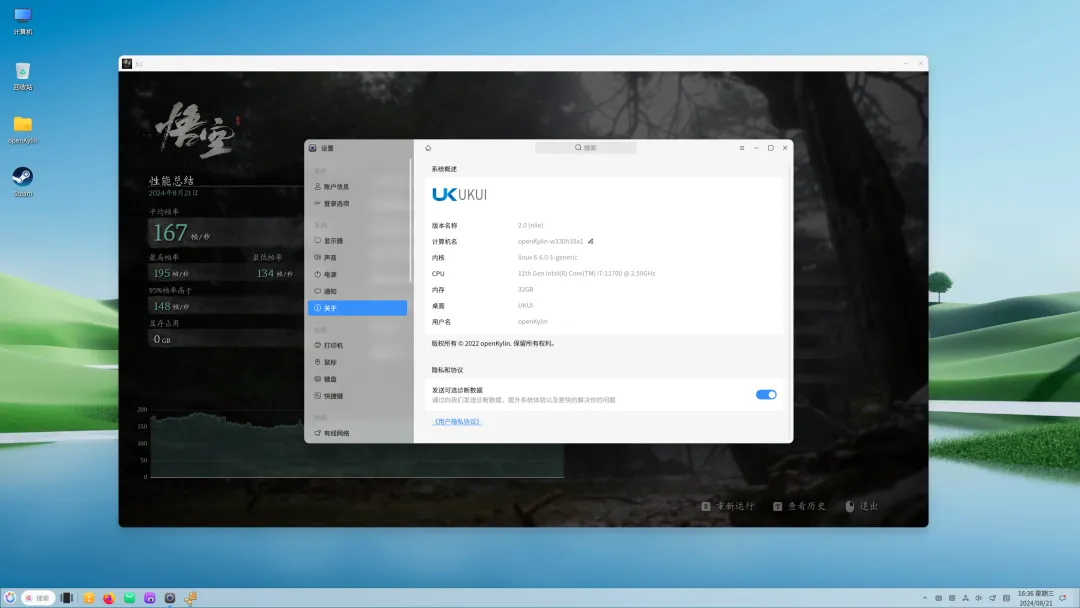Click the home icon in the Settings window
Screen dimensions: 1080x608
point(428,148)
